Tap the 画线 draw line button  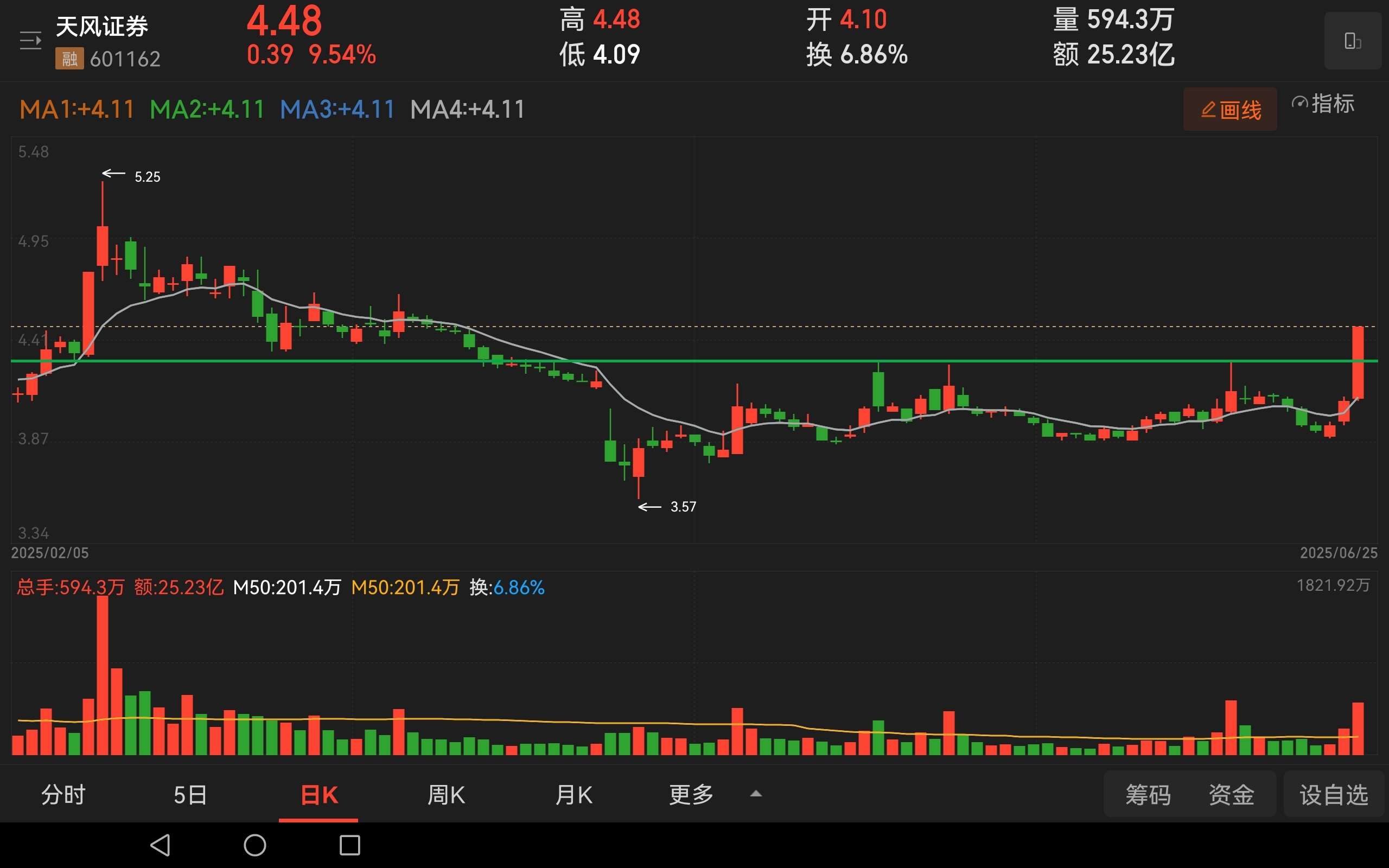tap(1230, 109)
